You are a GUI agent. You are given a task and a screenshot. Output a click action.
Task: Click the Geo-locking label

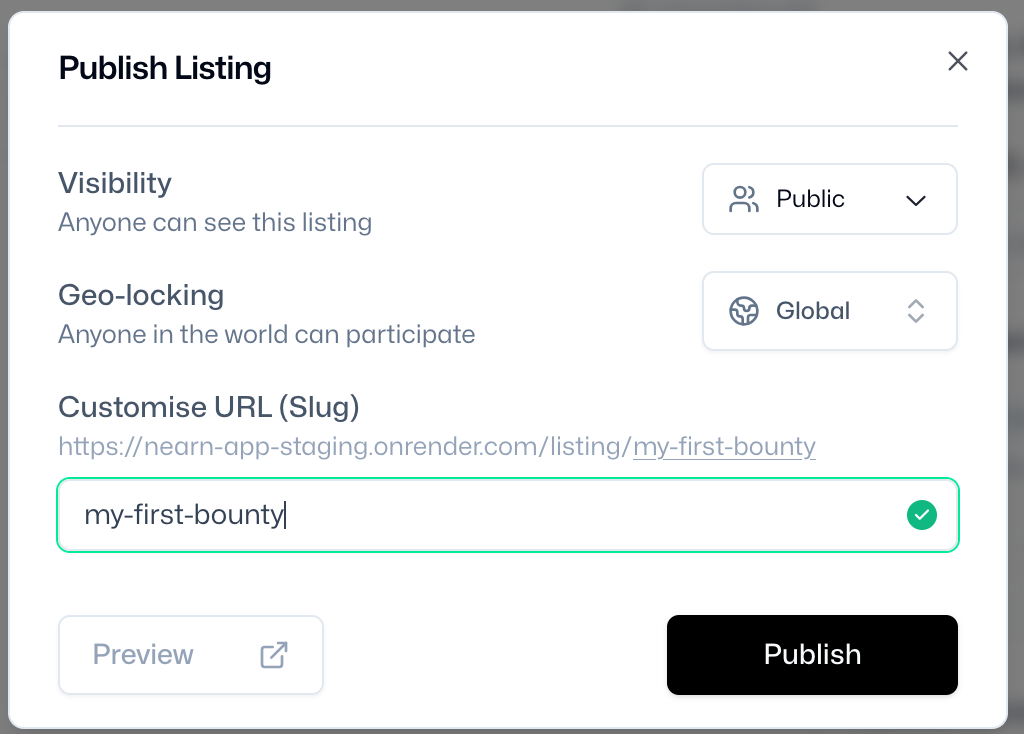click(x=141, y=295)
